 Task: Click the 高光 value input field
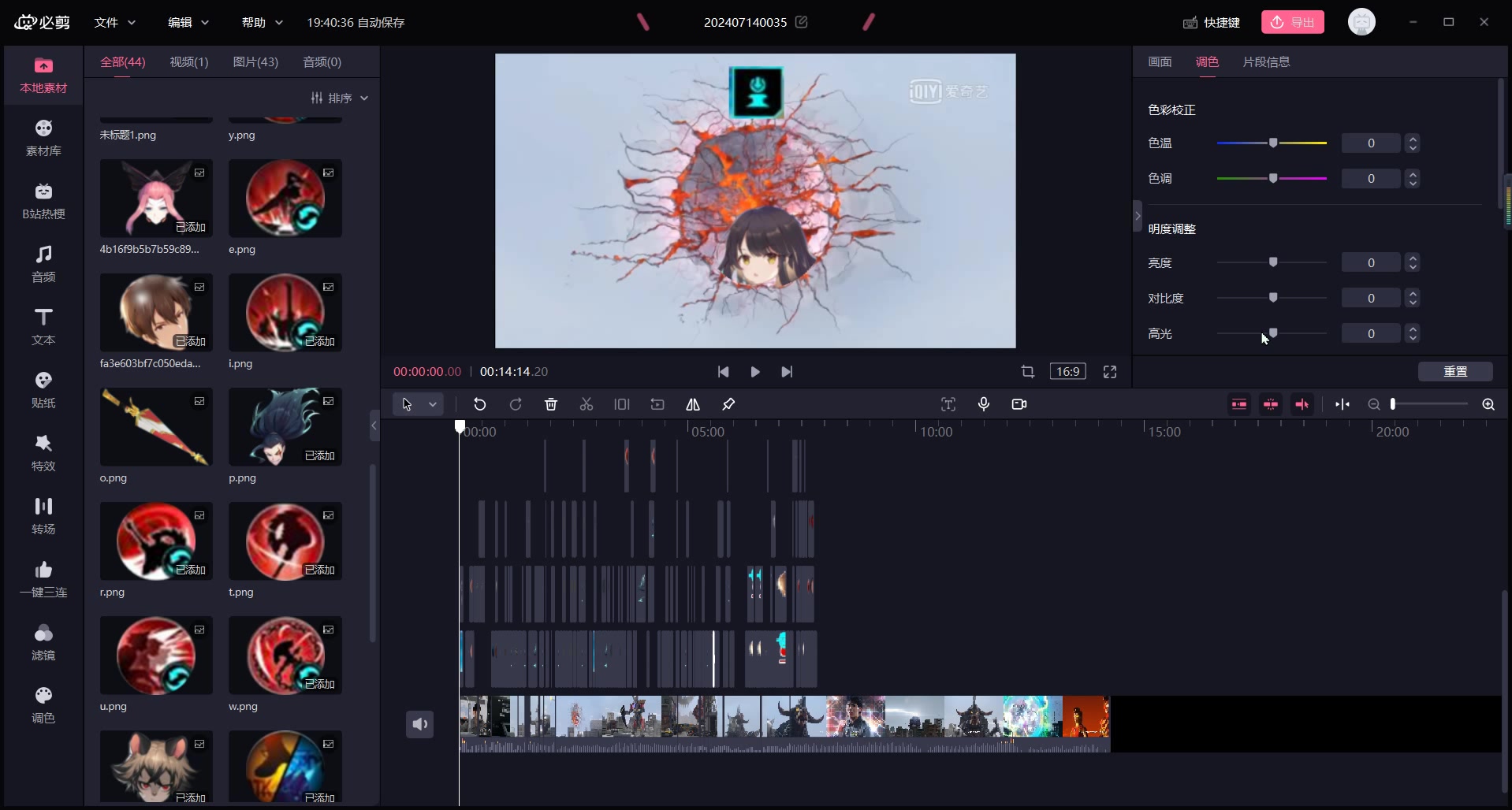tap(1371, 333)
